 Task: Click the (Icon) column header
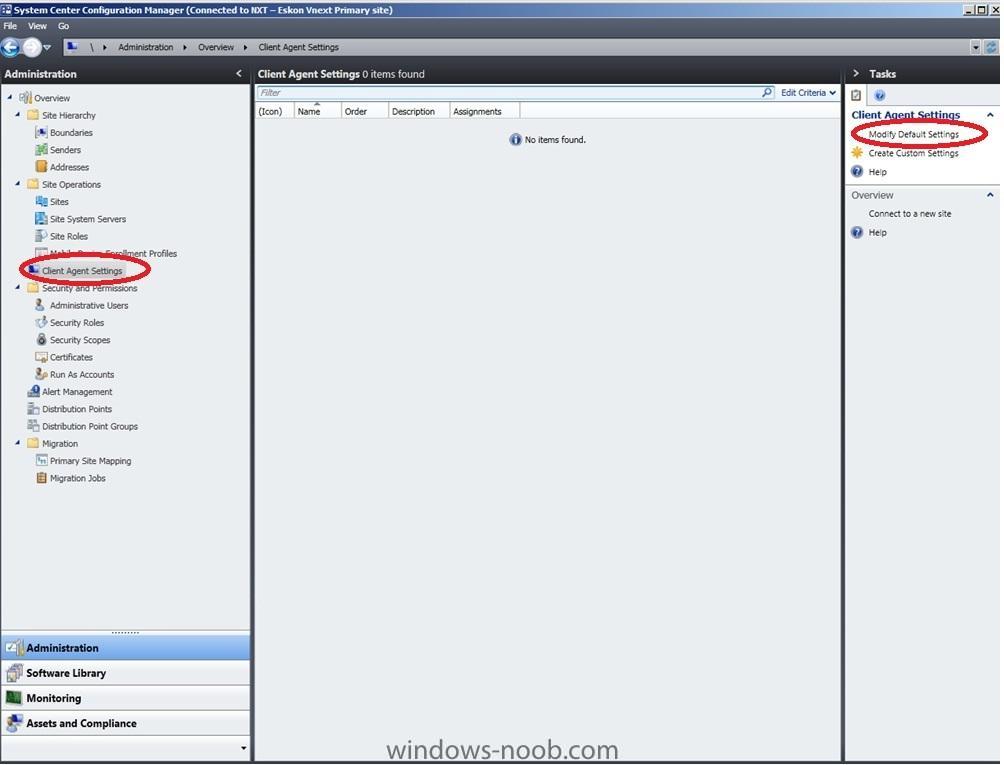[x=275, y=111]
